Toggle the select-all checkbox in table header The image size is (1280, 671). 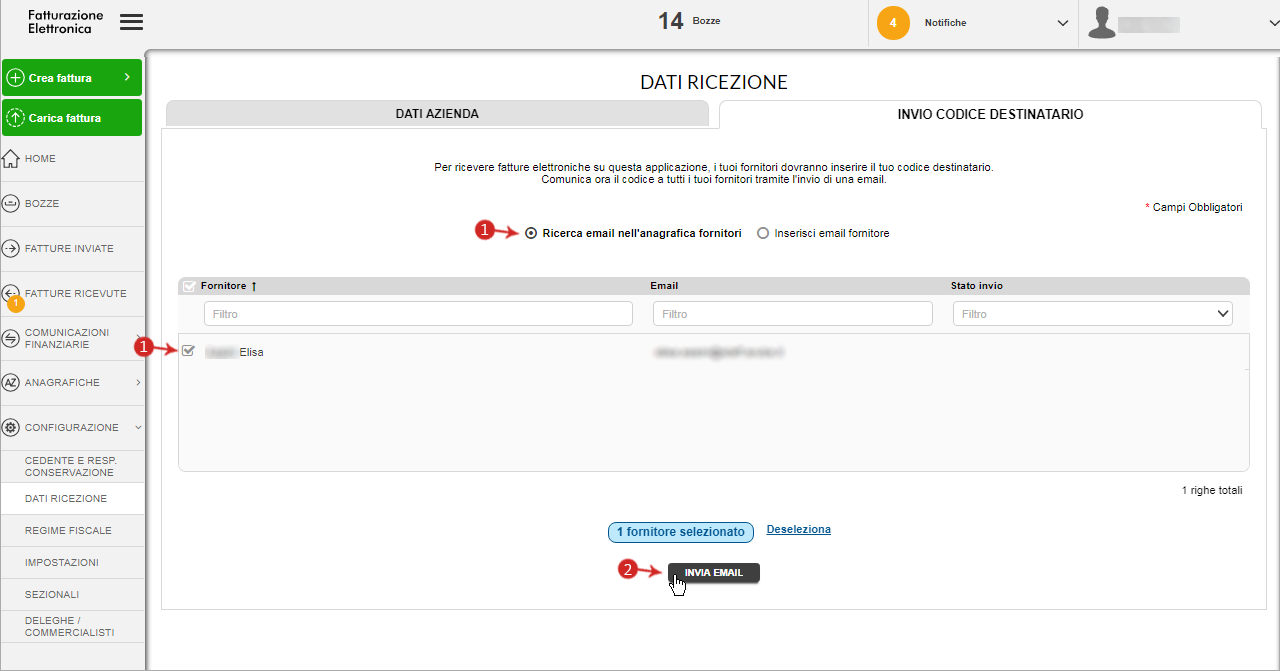click(189, 286)
